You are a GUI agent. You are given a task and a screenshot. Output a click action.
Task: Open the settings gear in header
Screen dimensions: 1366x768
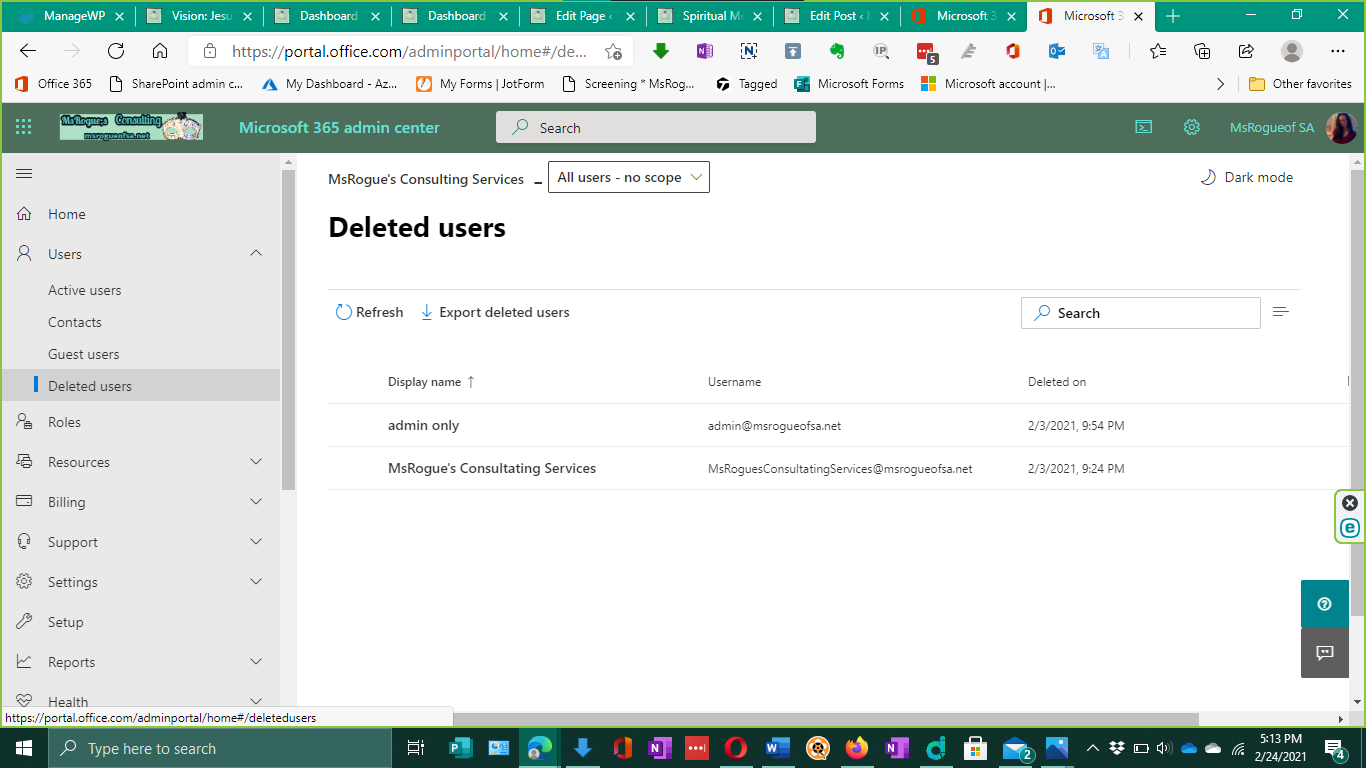coord(1191,127)
